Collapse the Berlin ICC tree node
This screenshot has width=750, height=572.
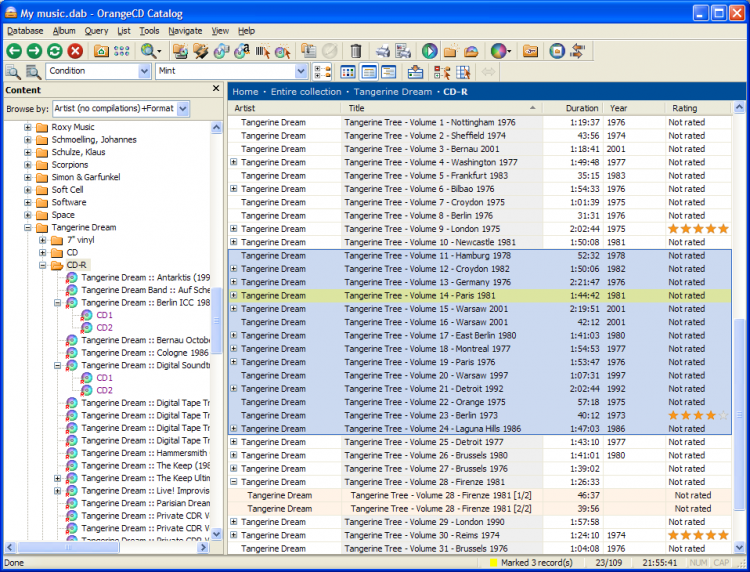click(57, 303)
